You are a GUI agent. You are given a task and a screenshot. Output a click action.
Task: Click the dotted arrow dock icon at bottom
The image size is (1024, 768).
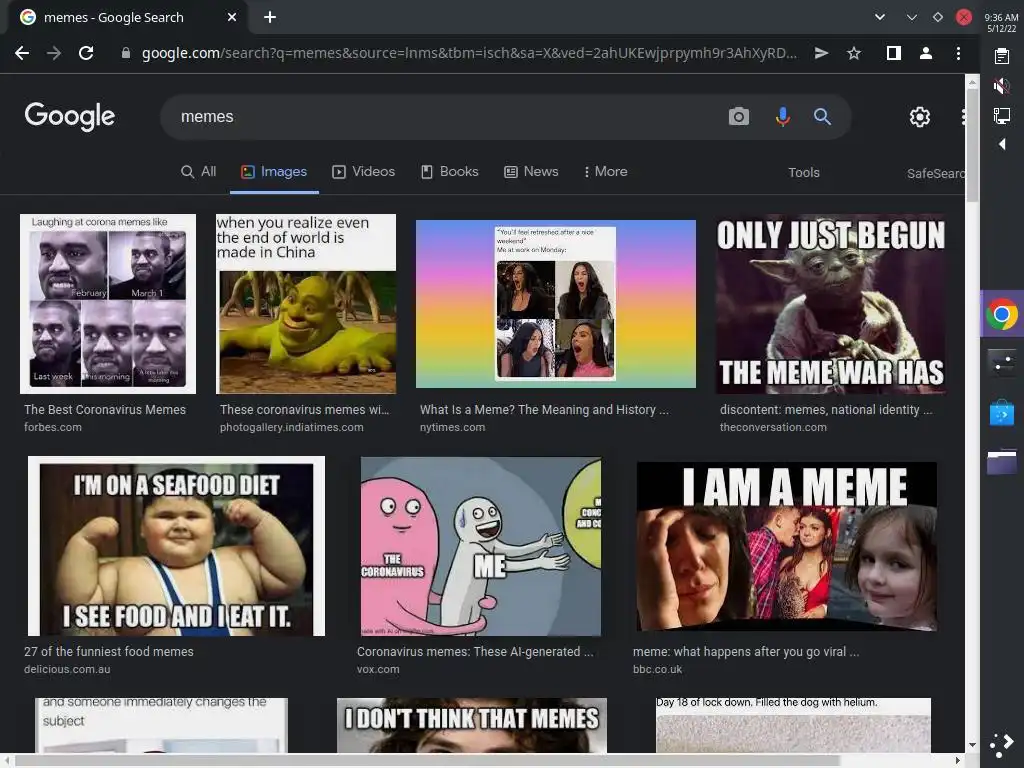[1002, 744]
